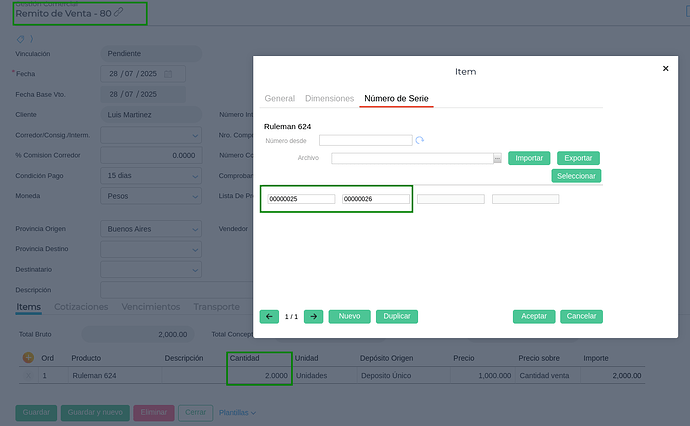Go to next item with right arrow
This screenshot has height=426, width=690.
[x=313, y=316]
